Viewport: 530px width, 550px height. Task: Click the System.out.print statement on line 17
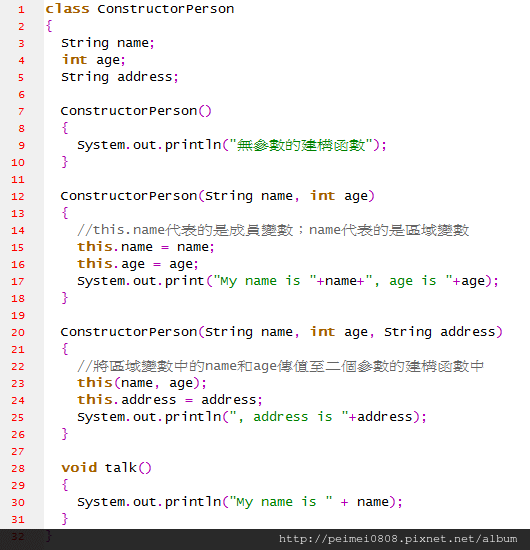click(x=288, y=281)
